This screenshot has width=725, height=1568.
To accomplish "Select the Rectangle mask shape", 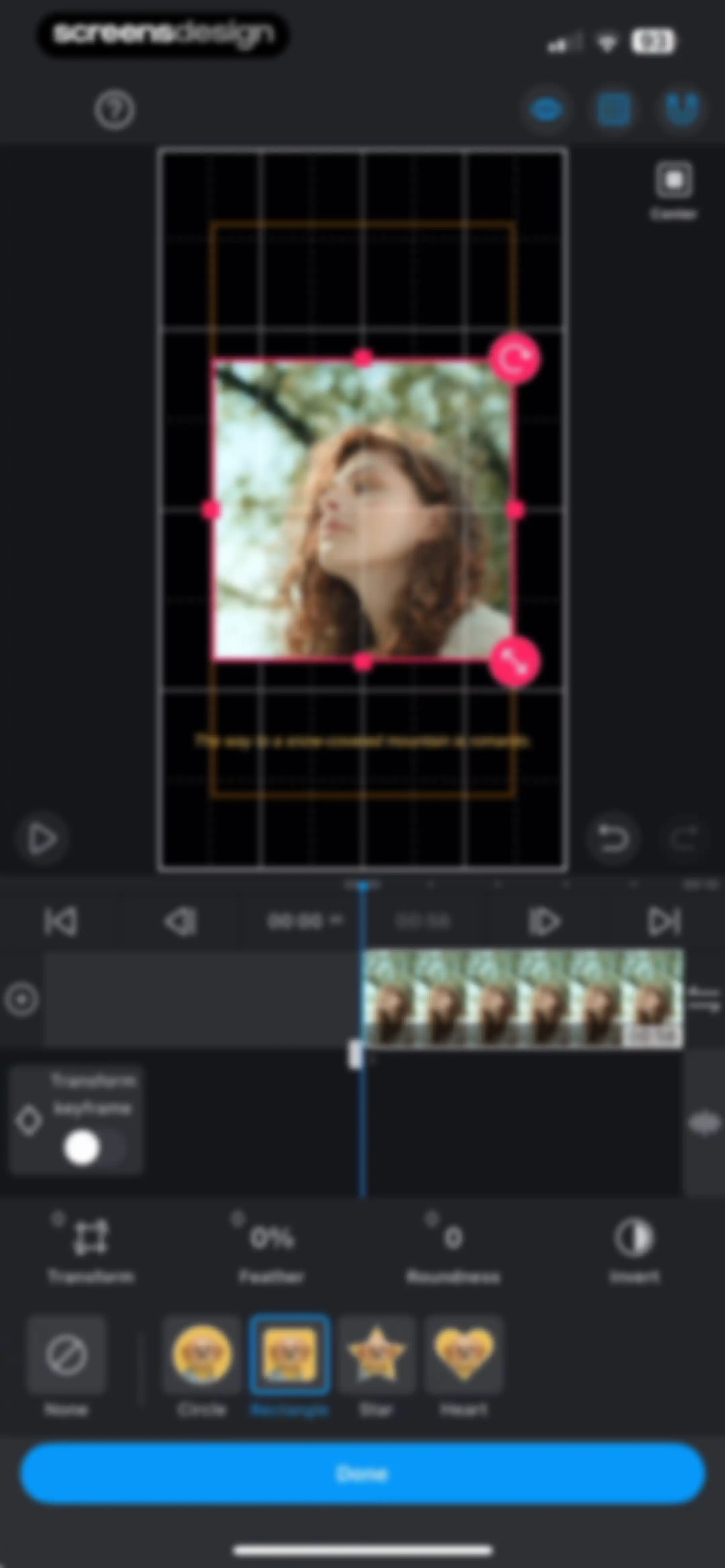I will 290,1368.
